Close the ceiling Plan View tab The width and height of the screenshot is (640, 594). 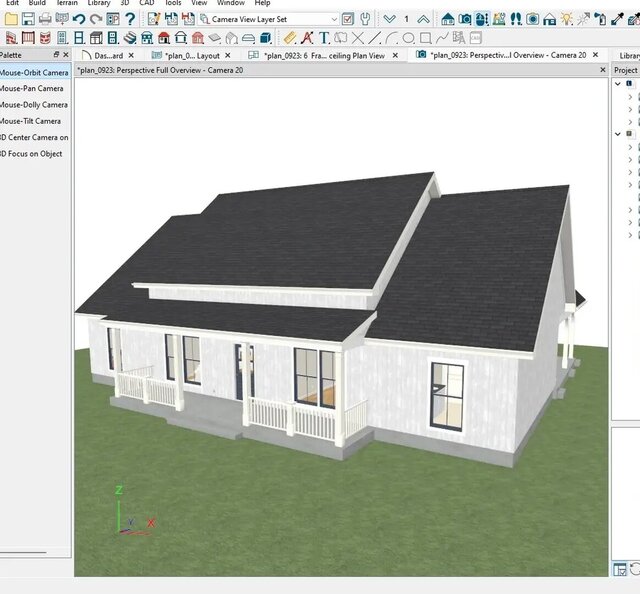pos(395,55)
